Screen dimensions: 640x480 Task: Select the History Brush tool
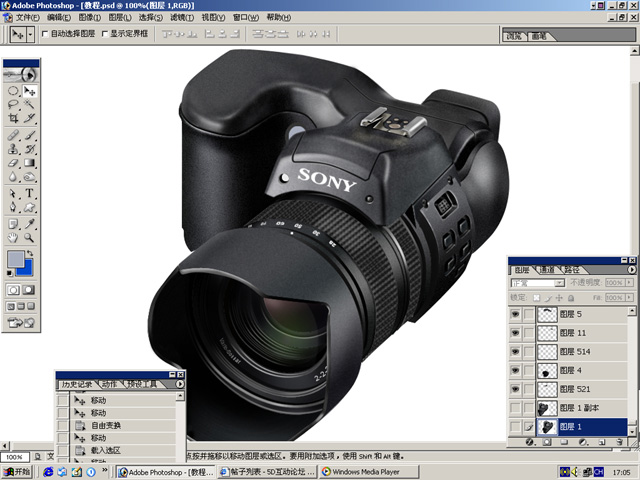tap(29, 149)
